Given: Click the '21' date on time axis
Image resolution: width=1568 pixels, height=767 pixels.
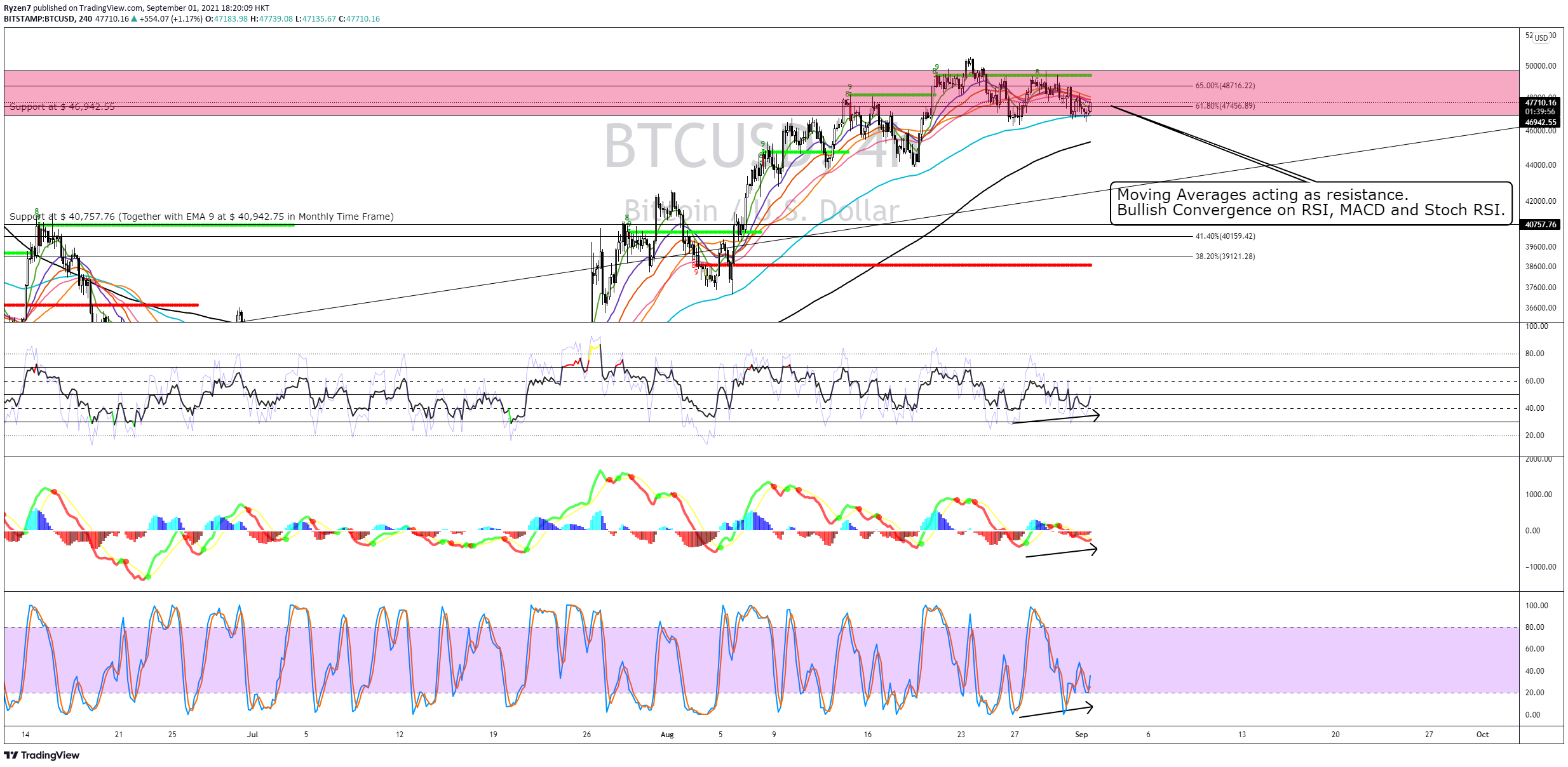Looking at the screenshot, I should click(119, 735).
